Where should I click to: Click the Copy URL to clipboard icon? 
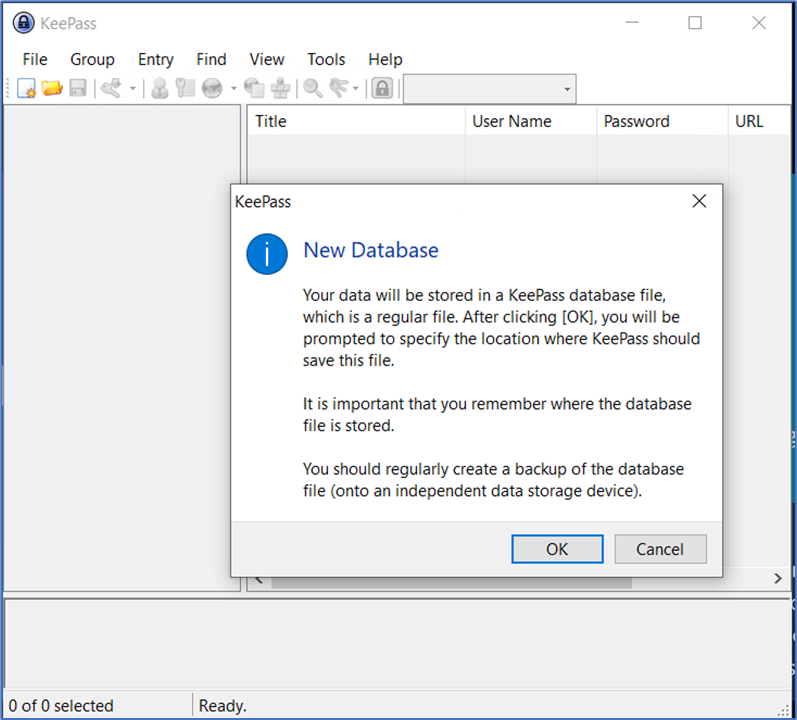254,88
